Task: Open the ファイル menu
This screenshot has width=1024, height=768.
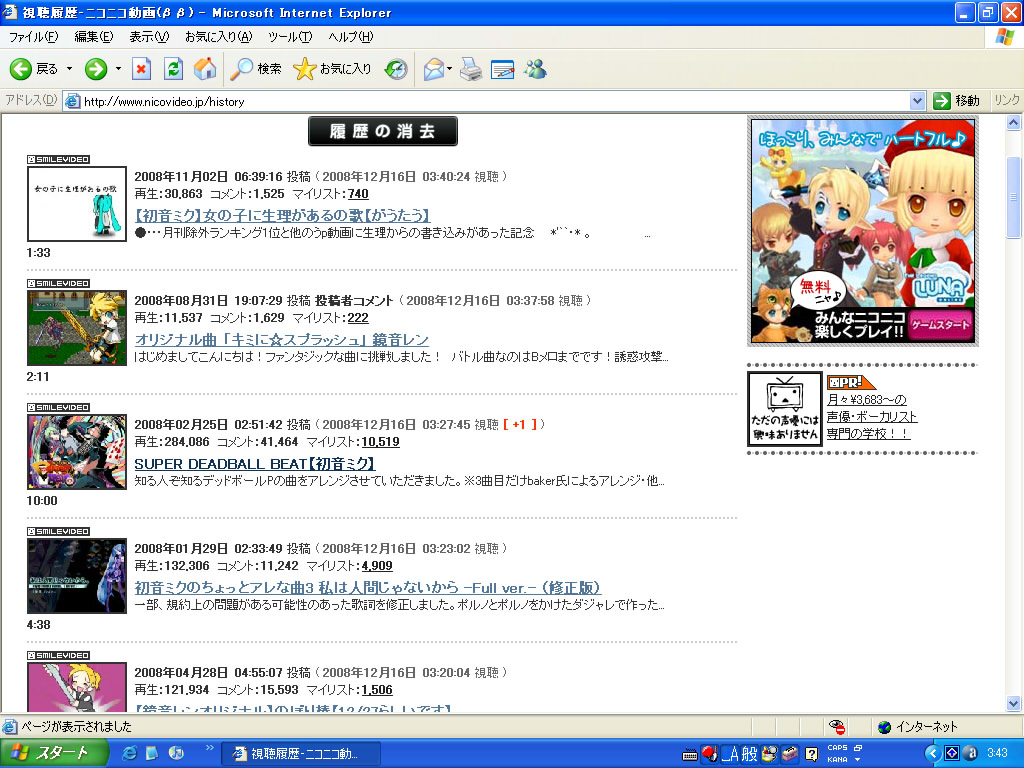Action: [x=34, y=37]
